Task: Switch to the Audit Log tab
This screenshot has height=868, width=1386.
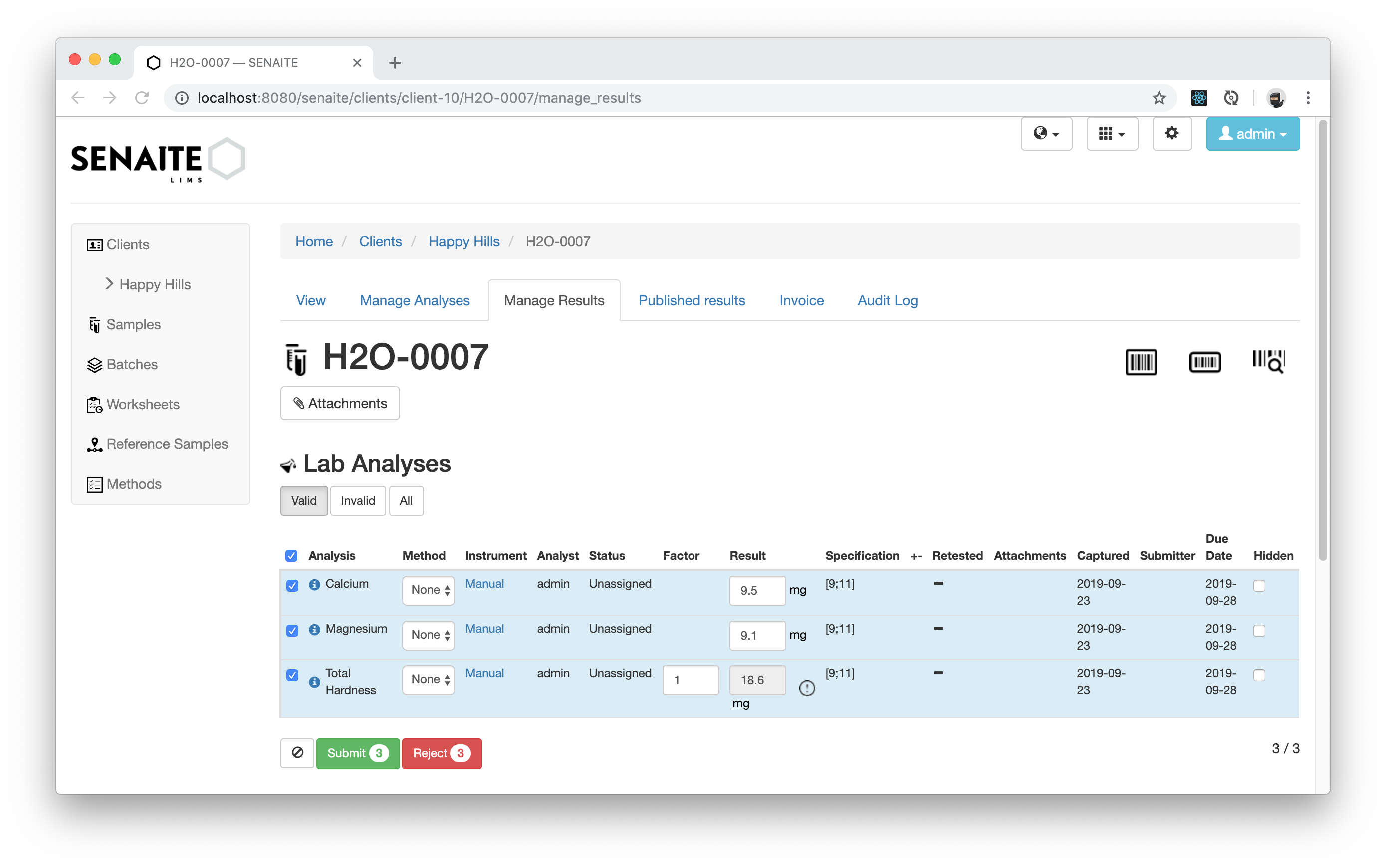Action: tap(887, 300)
